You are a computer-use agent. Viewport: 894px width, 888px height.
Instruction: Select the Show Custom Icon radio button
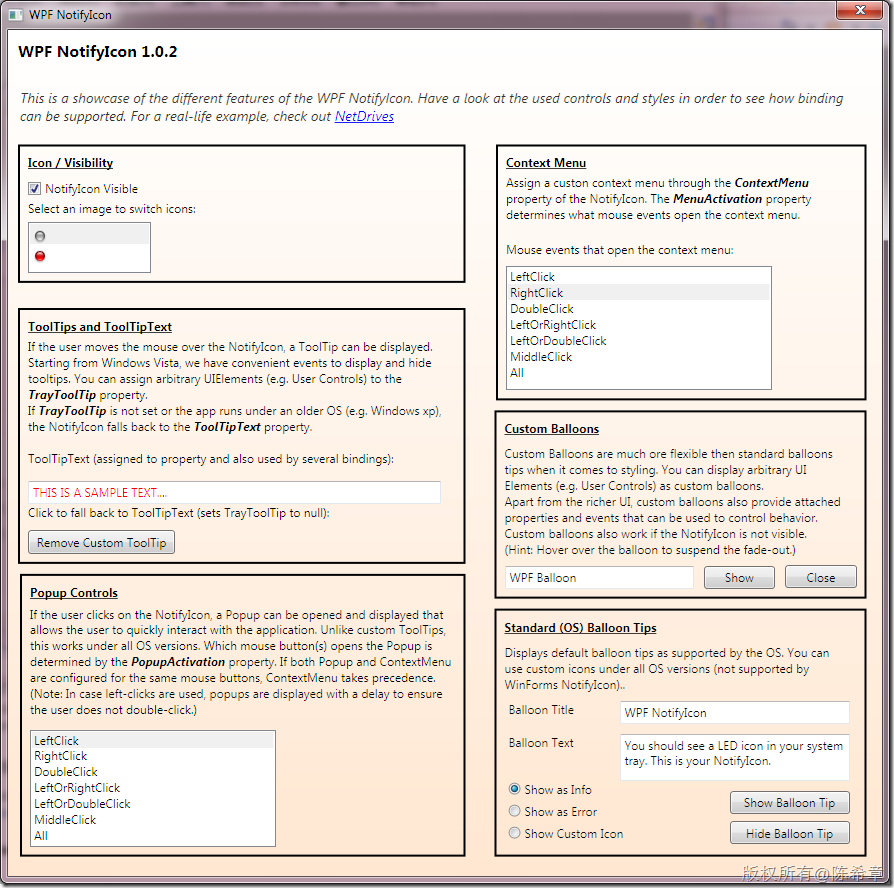514,833
